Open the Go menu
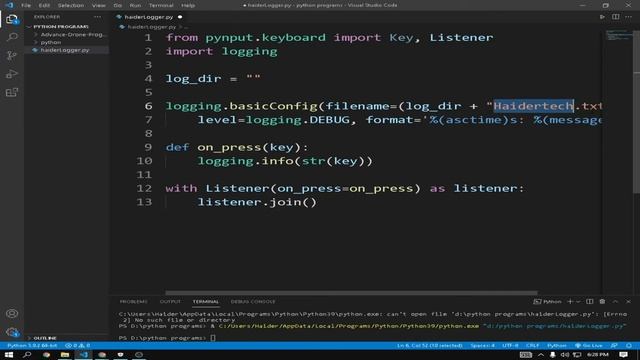Image resolution: width=640 pixels, height=360 pixels. tap(118, 5)
